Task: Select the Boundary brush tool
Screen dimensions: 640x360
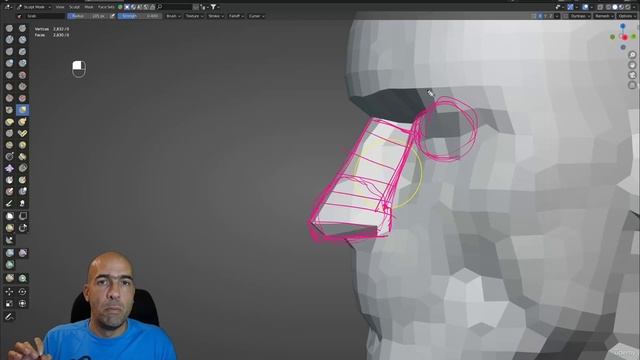Action: click(22, 157)
